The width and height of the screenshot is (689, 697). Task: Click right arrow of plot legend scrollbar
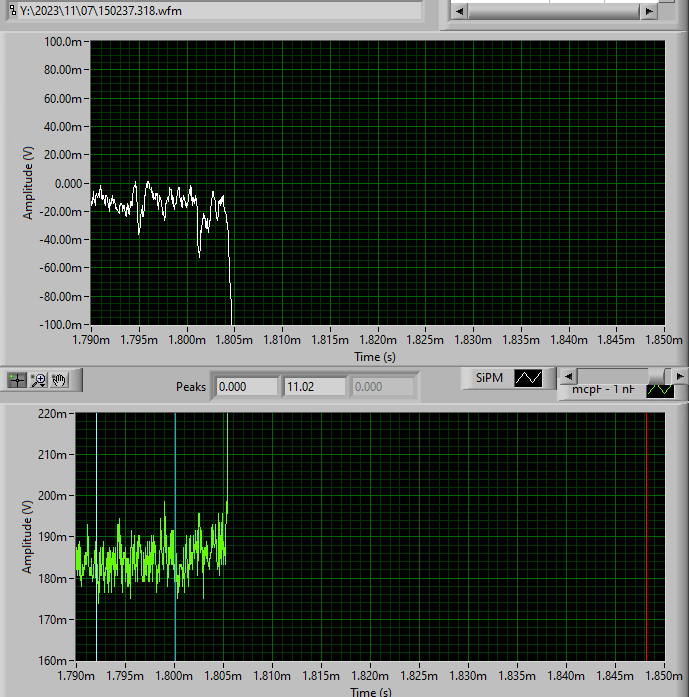pos(680,377)
